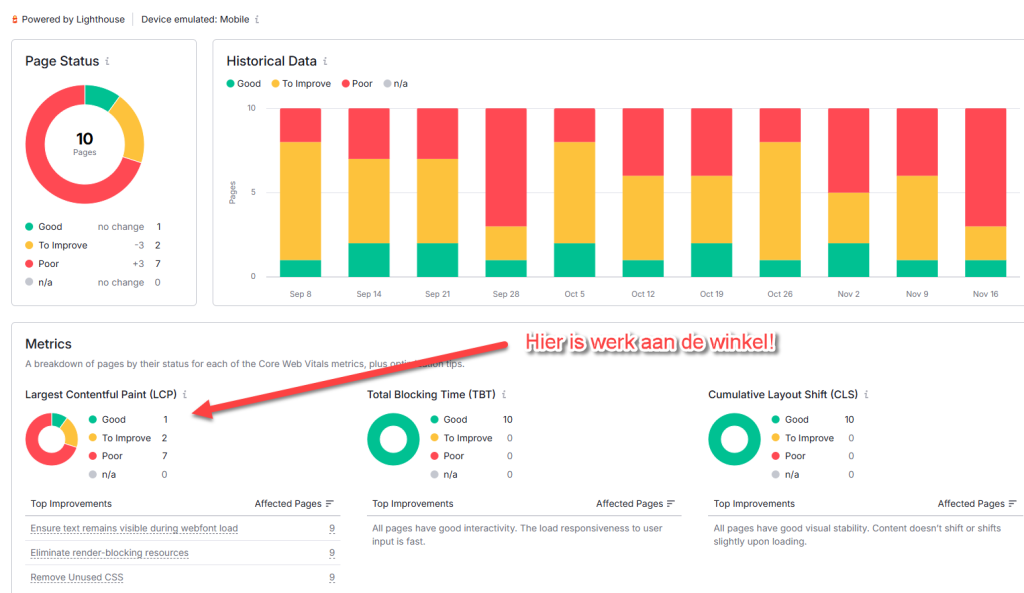Toggle the Good series in Historical Data legend
Image resolution: width=1024 pixels, height=593 pixels.
(244, 84)
